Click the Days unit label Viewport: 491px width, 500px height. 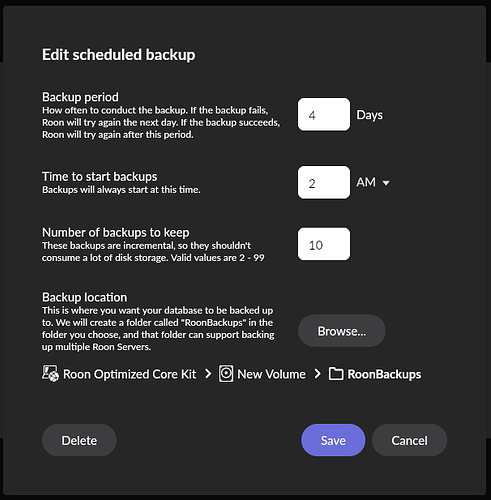click(370, 115)
